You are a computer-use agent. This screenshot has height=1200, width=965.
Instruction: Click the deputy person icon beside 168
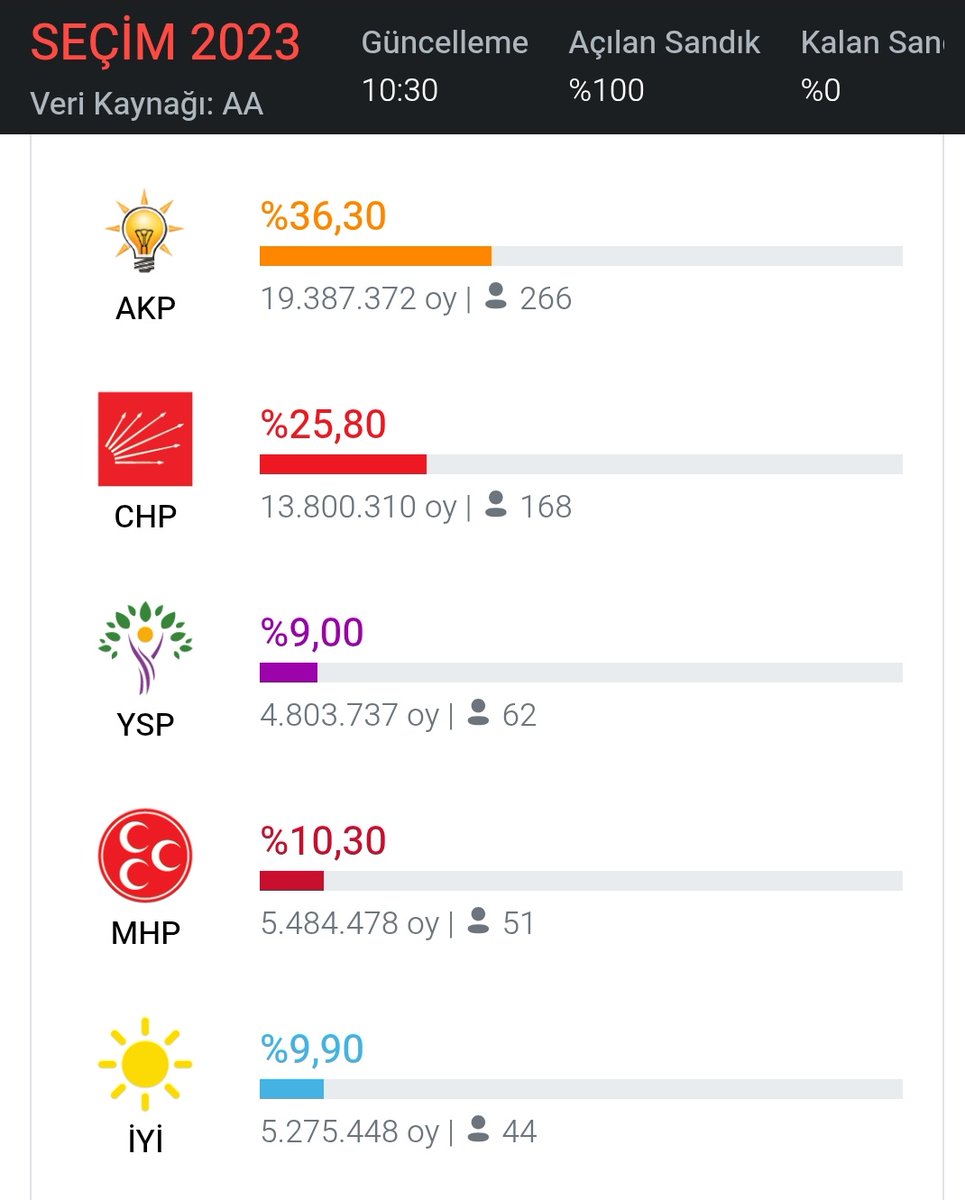[496, 505]
